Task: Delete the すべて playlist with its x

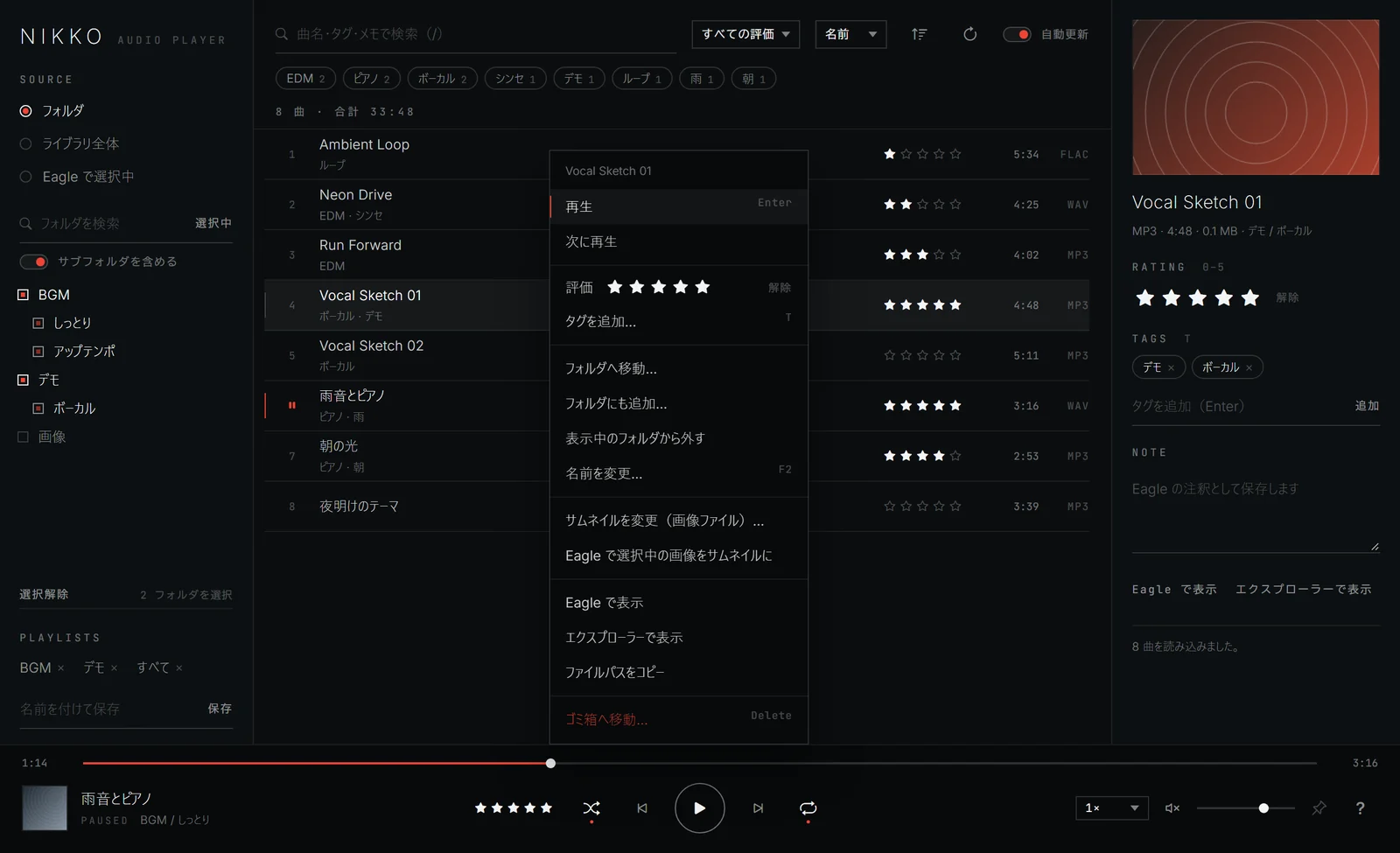Action: 178,668
